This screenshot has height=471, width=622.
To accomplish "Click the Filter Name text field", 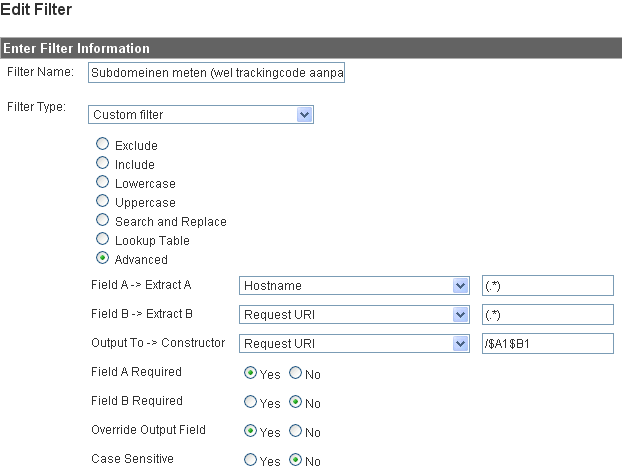I will [216, 73].
